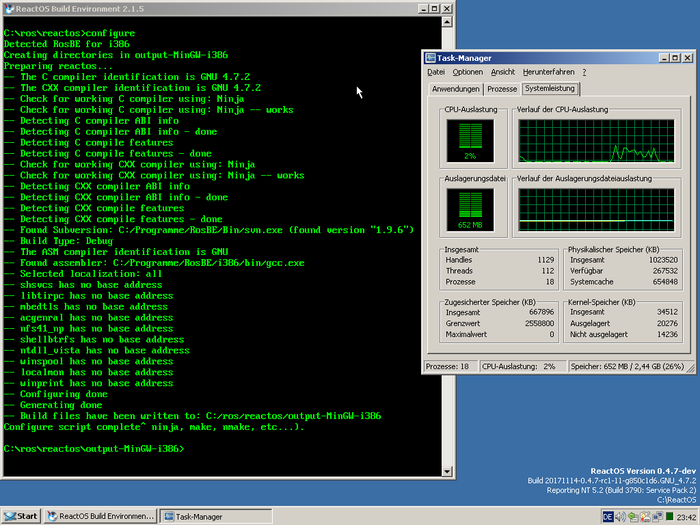The height and width of the screenshot is (525, 700).
Task: Click the CPU-Auslastung gauge
Action: [469, 139]
